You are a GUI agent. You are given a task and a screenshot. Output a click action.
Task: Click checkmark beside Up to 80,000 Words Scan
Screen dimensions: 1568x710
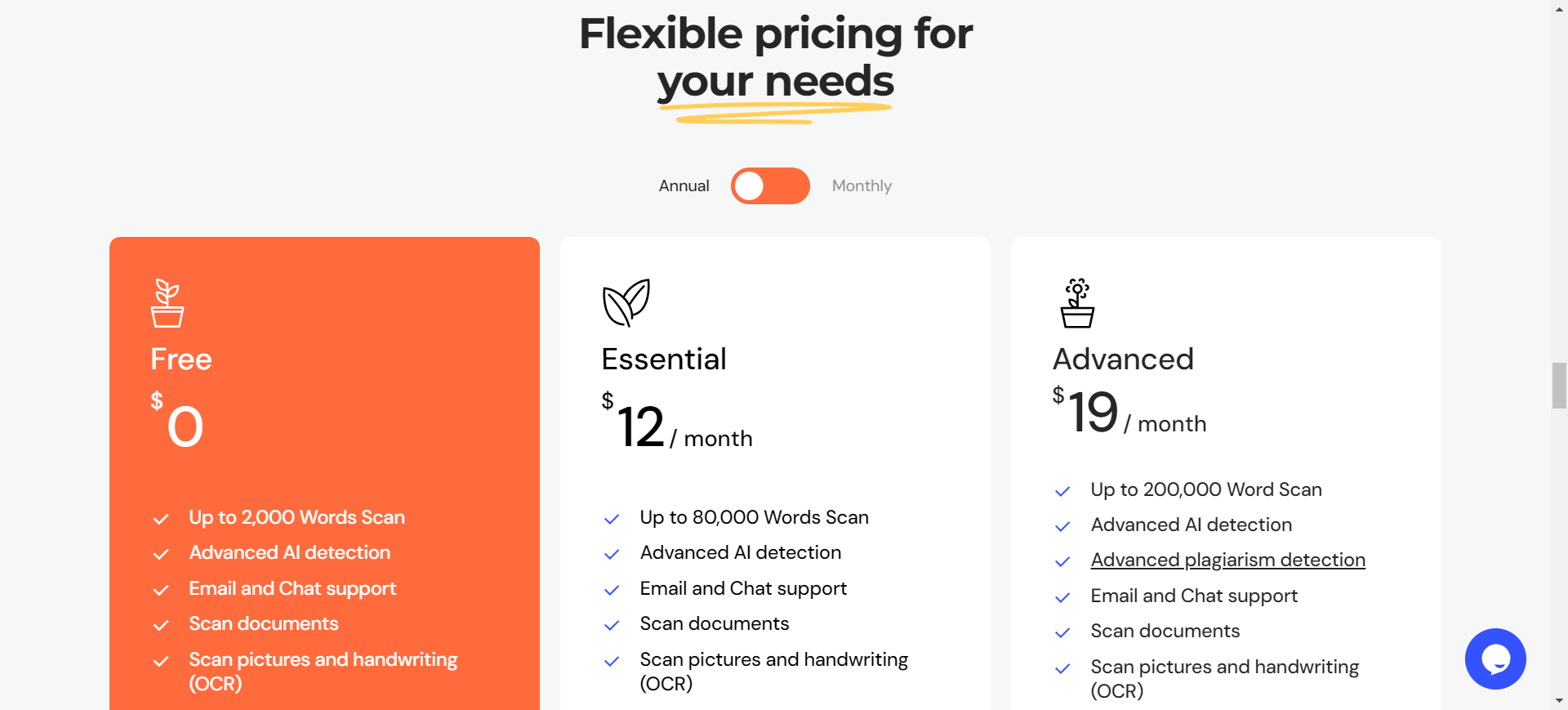[612, 519]
